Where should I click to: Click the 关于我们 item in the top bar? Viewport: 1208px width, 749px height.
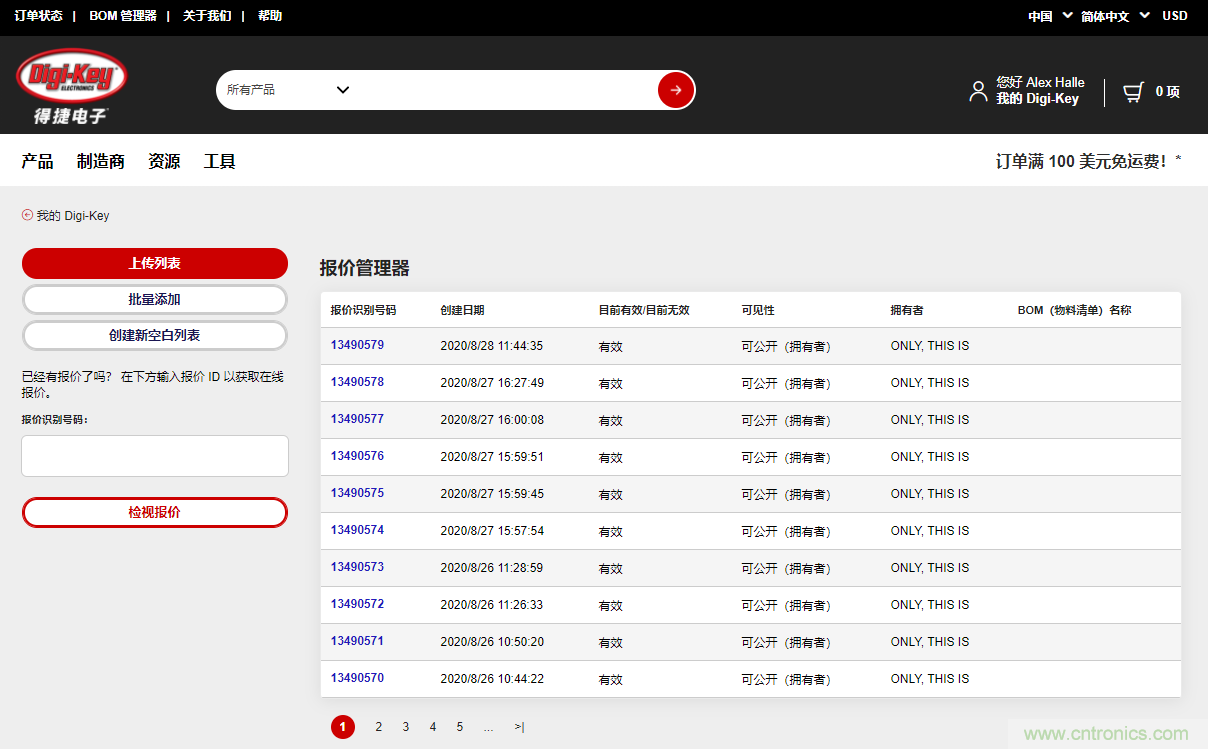coord(206,15)
